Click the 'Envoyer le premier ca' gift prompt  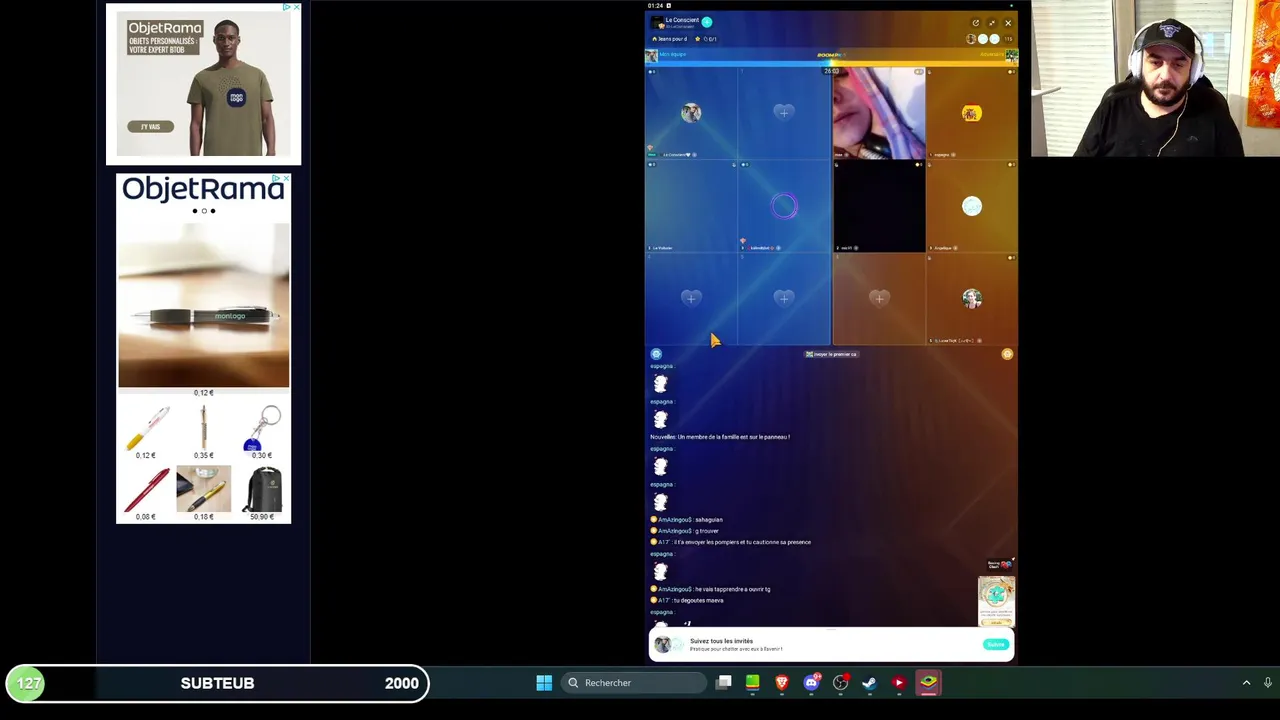832,354
